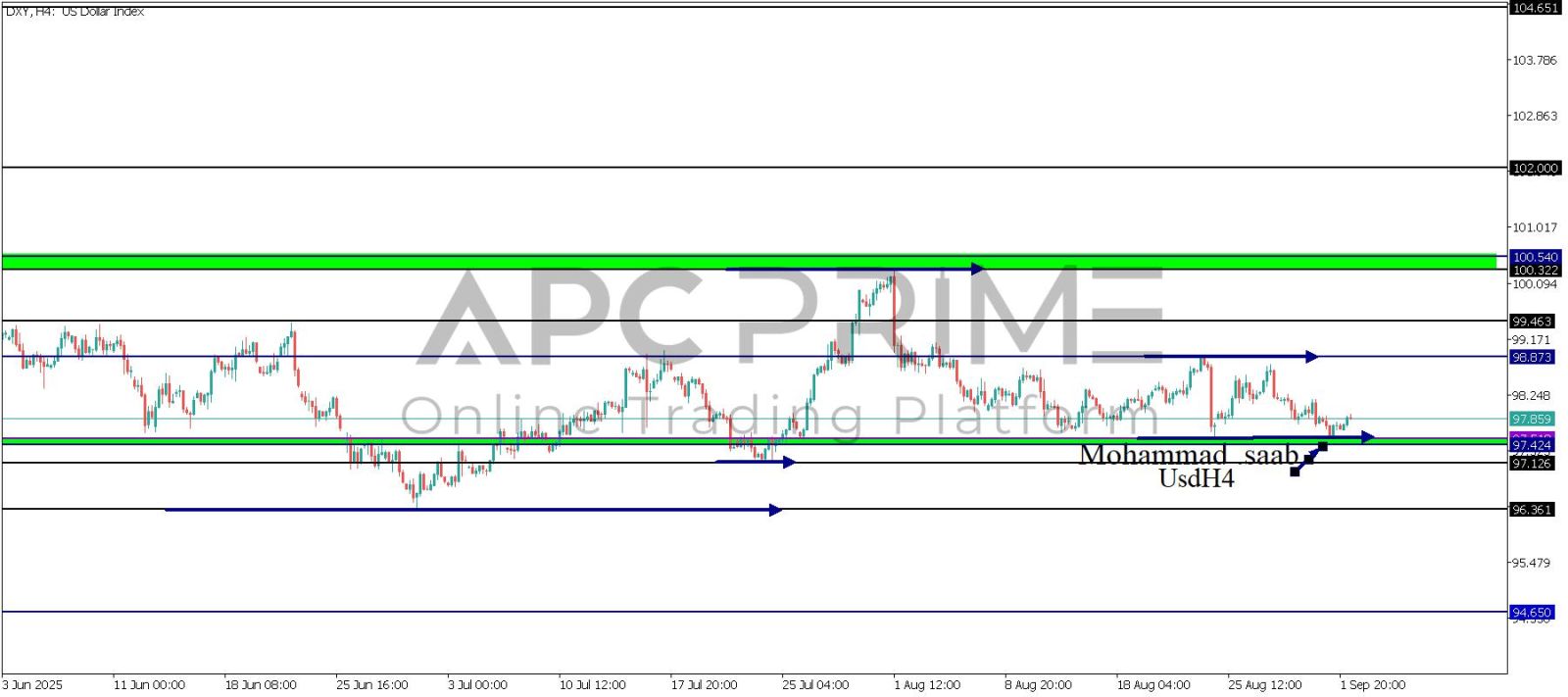Click the DXY,H4 US Dollar Index title

(x=74, y=11)
